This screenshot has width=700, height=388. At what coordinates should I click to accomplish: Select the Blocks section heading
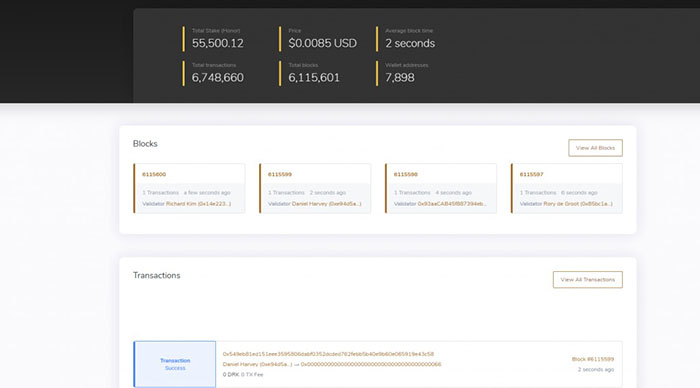tap(145, 144)
